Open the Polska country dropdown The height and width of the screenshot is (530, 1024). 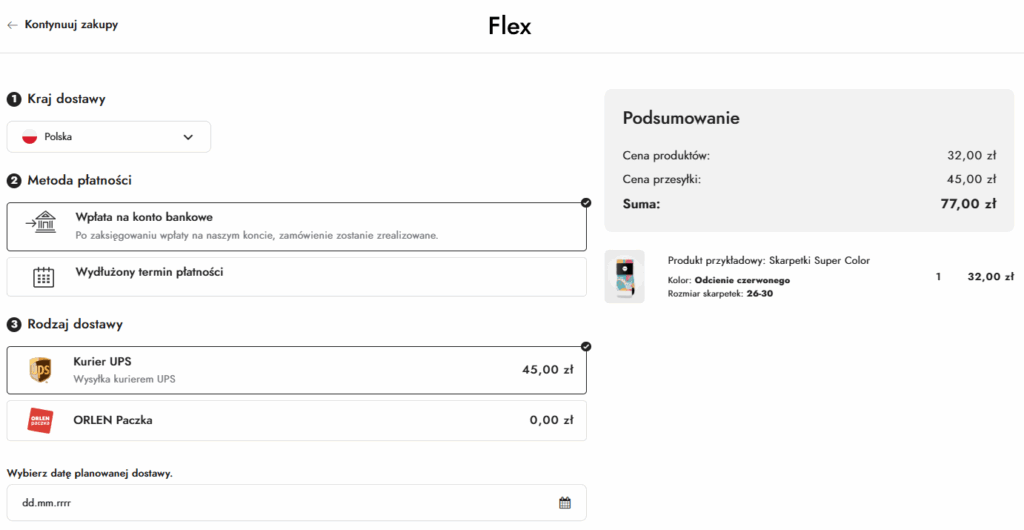click(109, 137)
